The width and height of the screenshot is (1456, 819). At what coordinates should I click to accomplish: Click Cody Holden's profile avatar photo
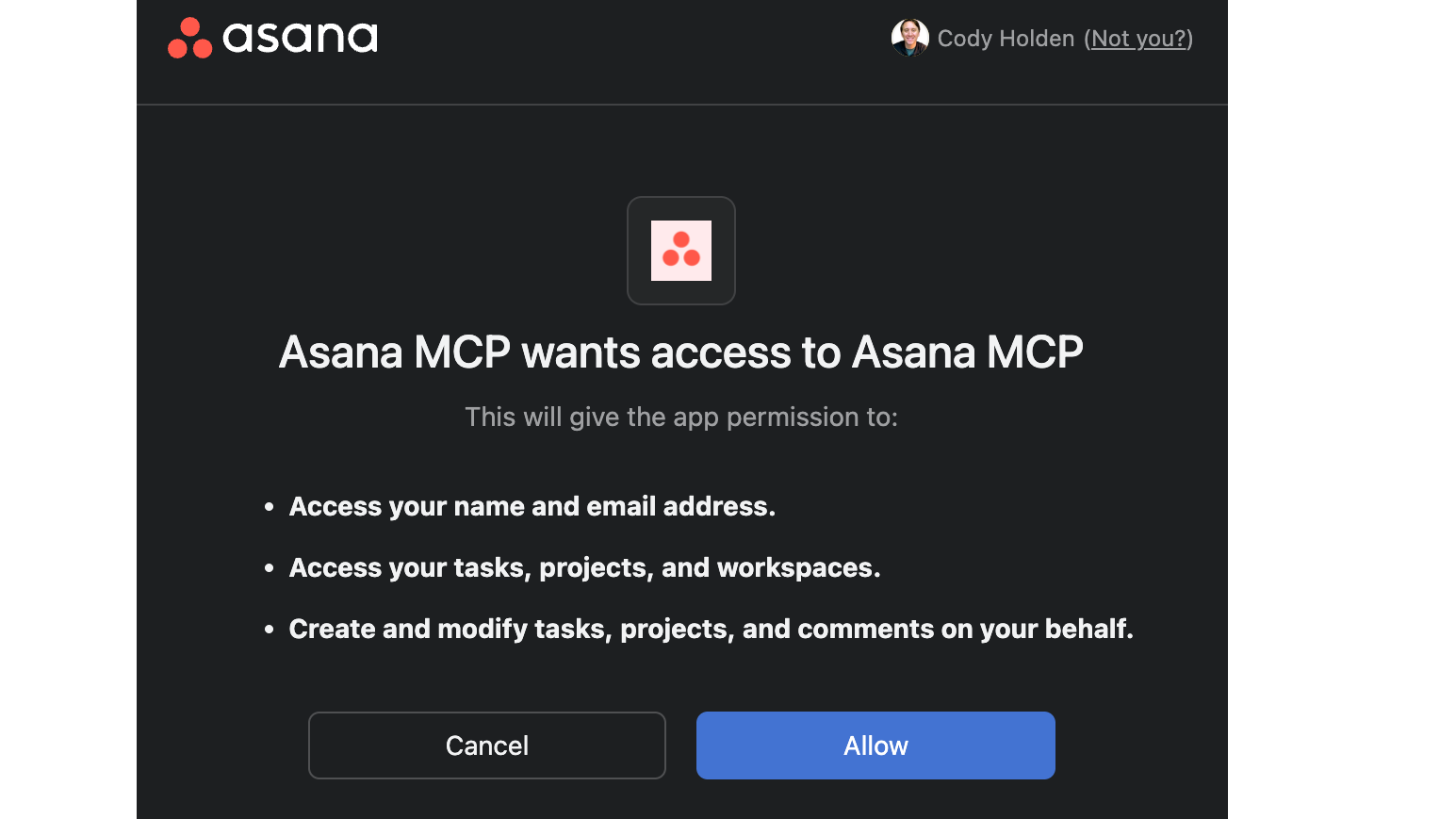tap(909, 38)
